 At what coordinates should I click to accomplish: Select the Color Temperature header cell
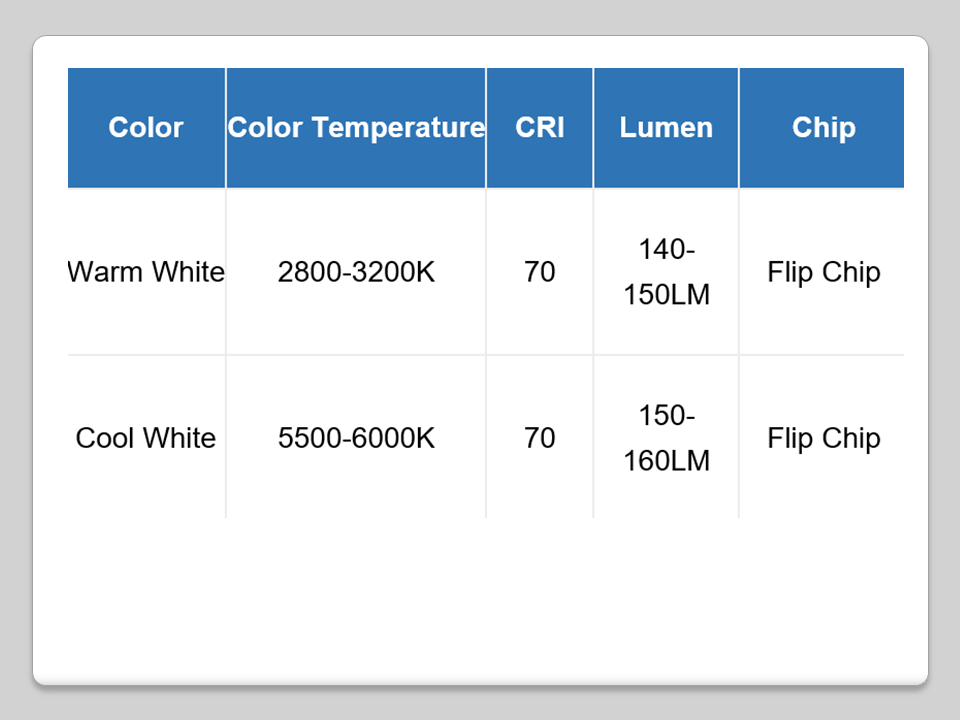(356, 128)
